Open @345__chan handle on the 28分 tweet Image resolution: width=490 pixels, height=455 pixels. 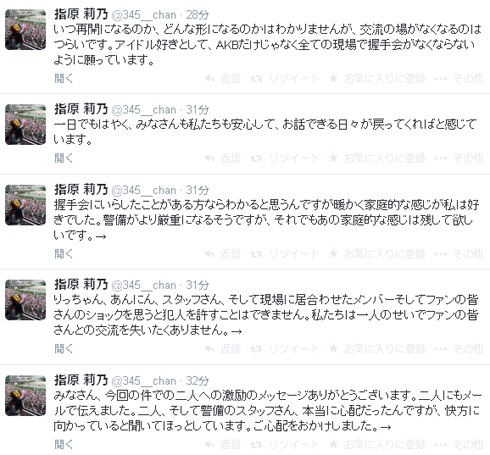pos(143,15)
